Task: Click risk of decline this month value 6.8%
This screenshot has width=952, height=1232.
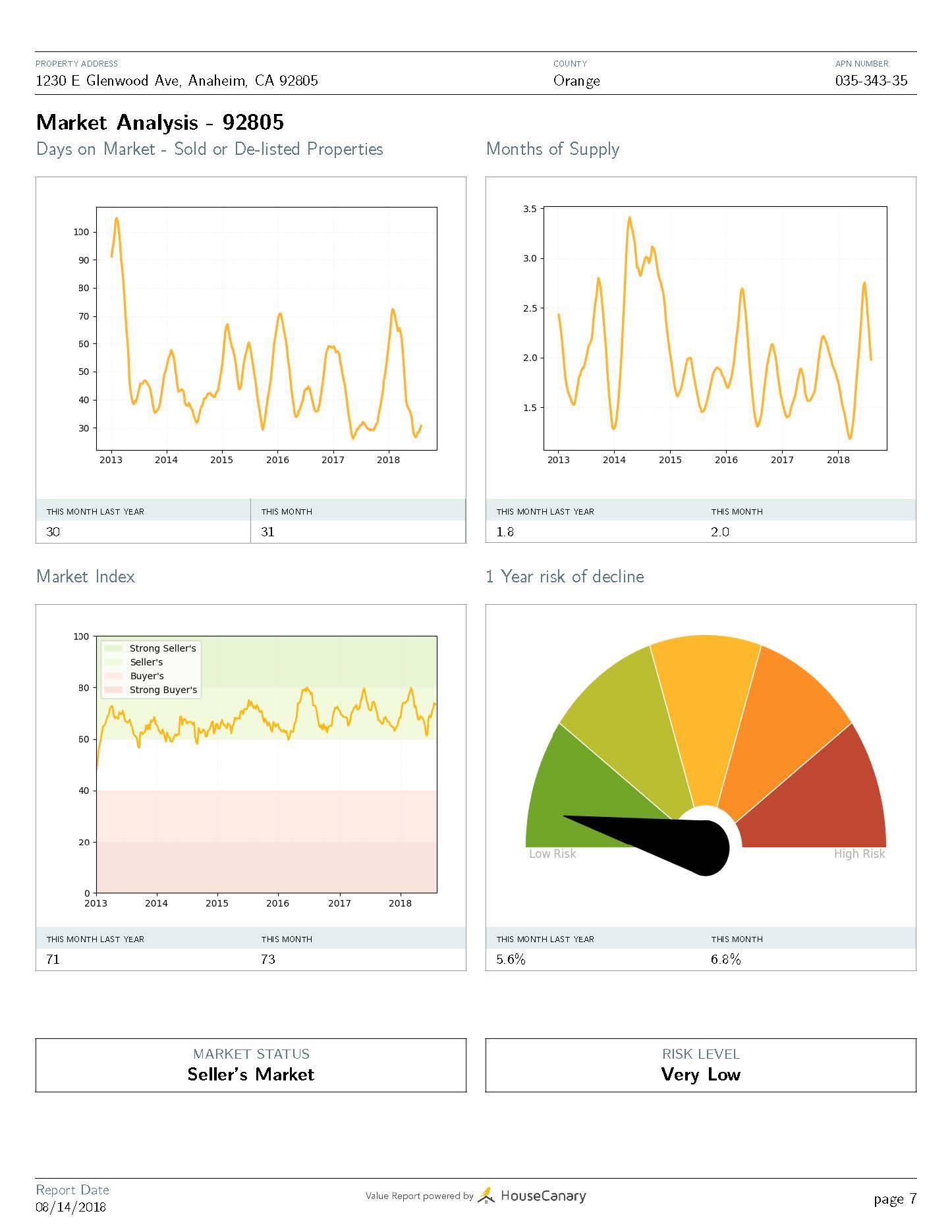Action: 726,959
